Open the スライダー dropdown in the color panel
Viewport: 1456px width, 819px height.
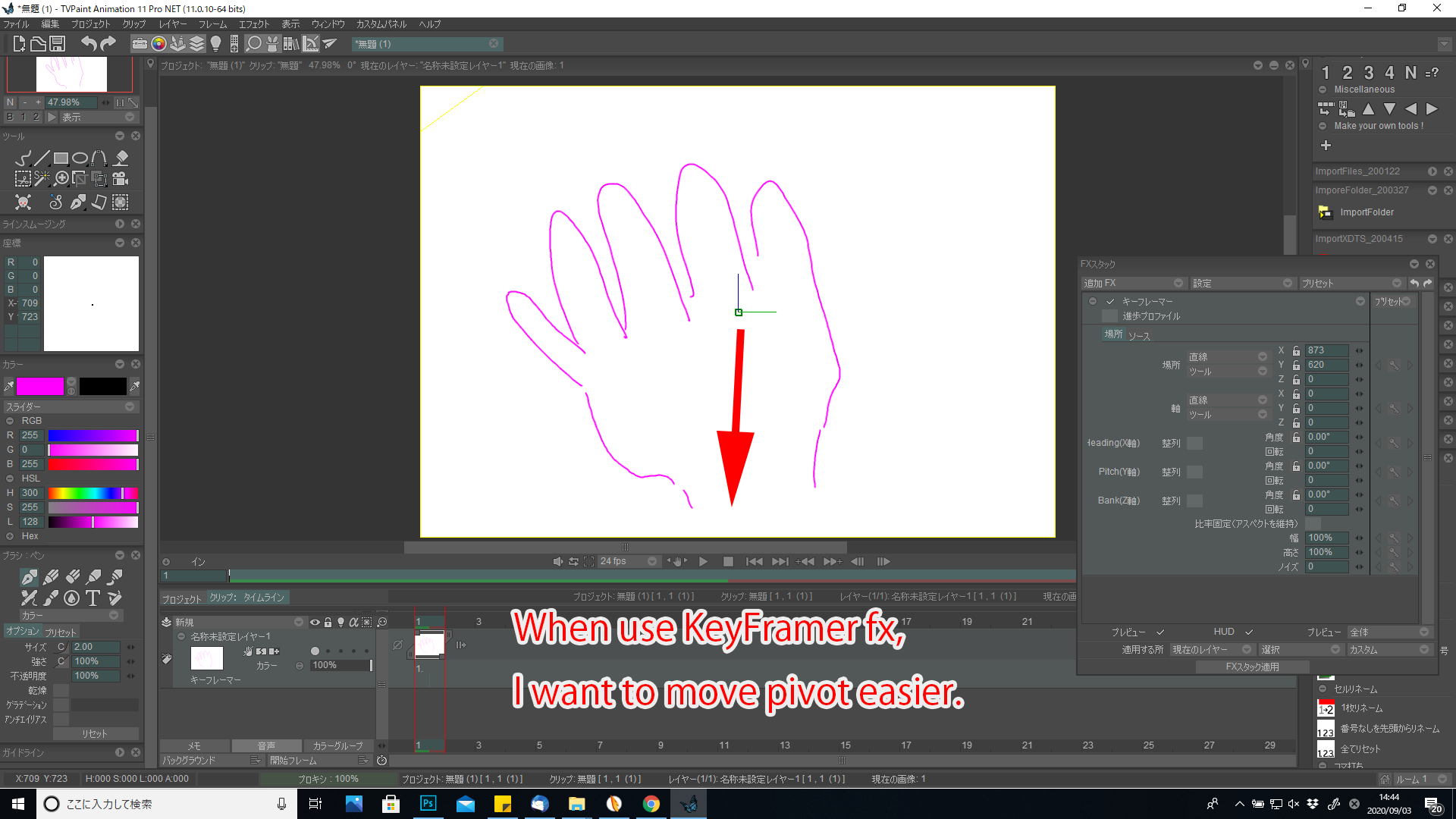[70, 407]
